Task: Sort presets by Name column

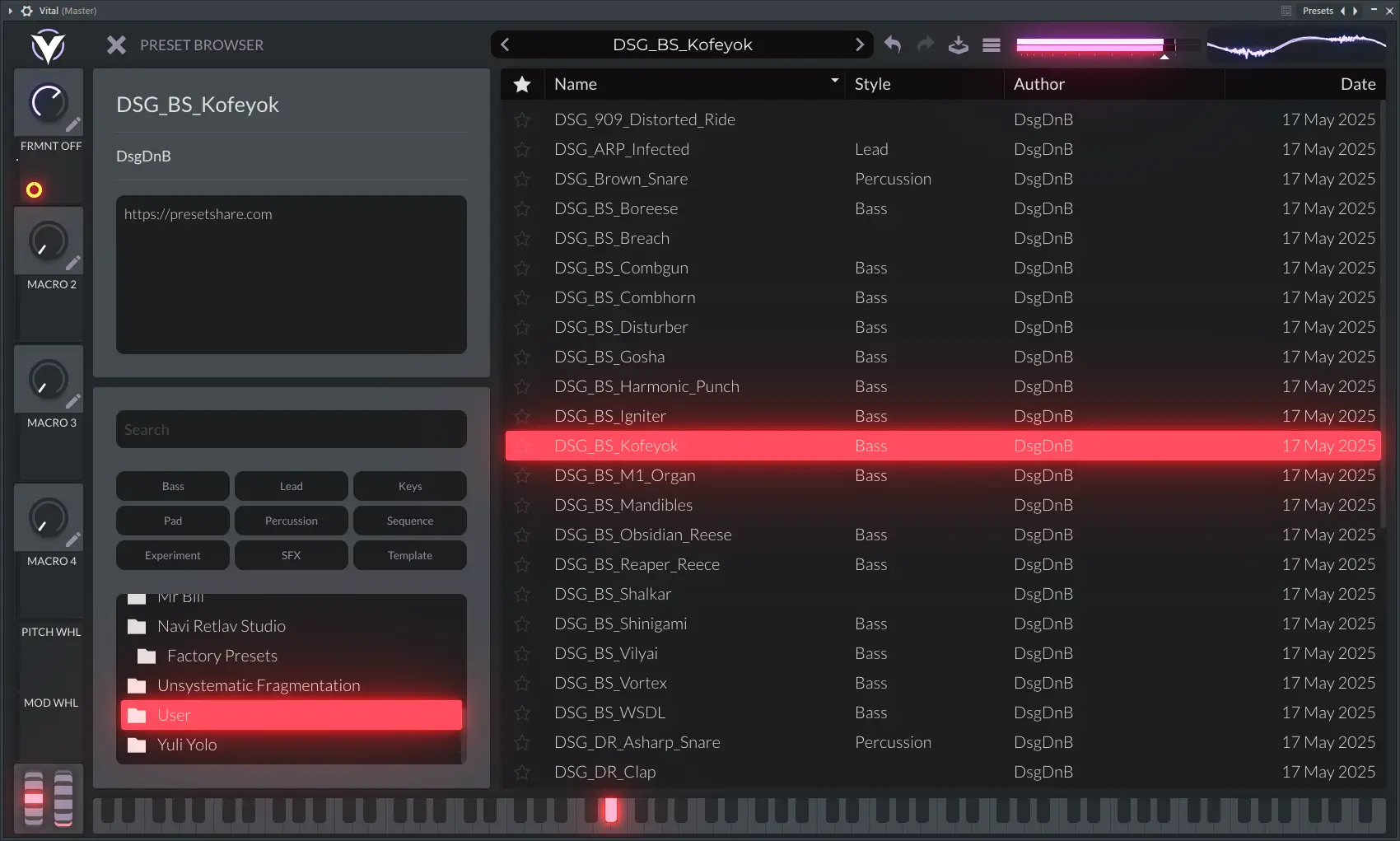Action: tap(694, 84)
